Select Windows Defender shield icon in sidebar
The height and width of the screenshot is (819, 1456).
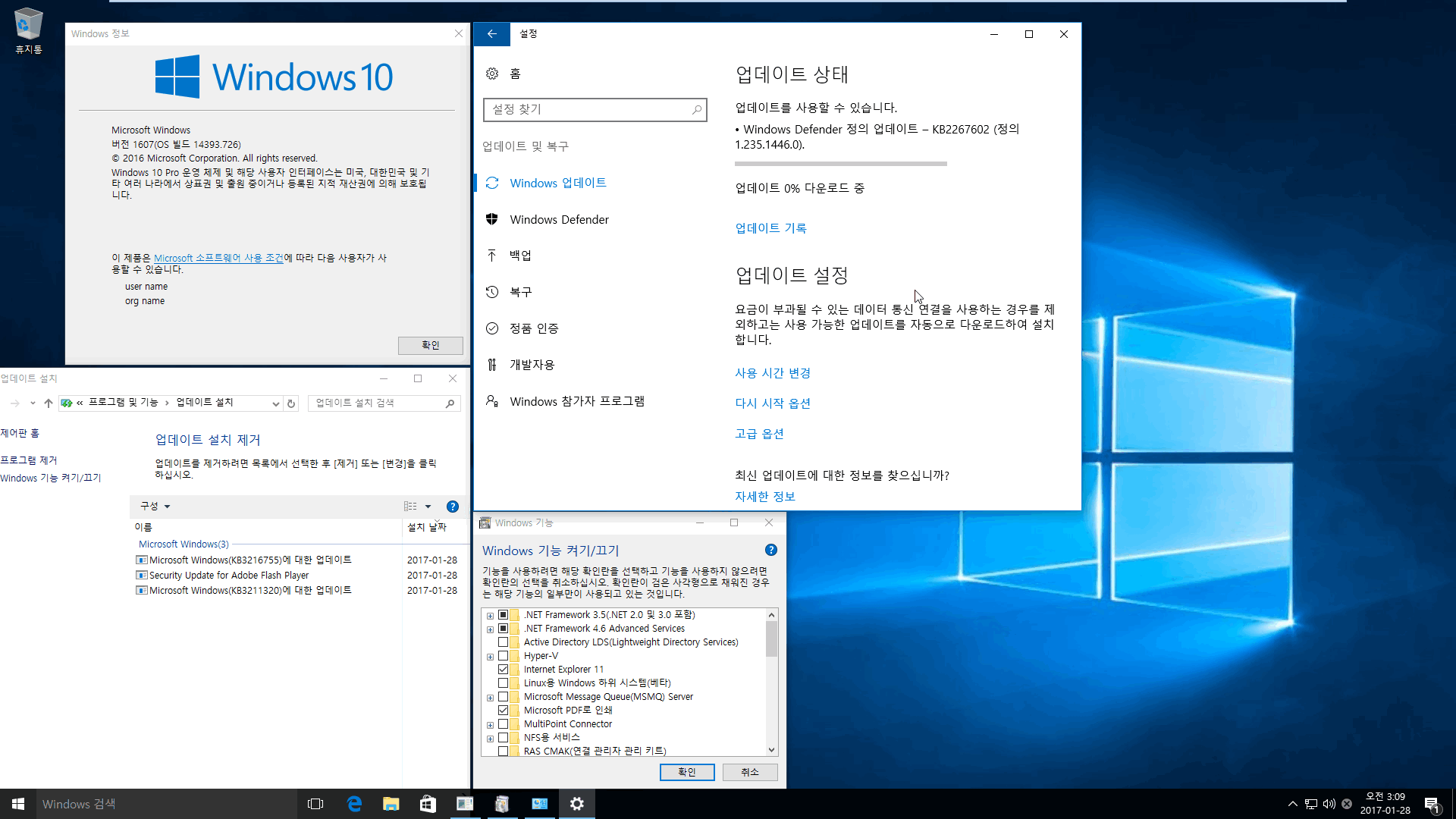(x=492, y=219)
